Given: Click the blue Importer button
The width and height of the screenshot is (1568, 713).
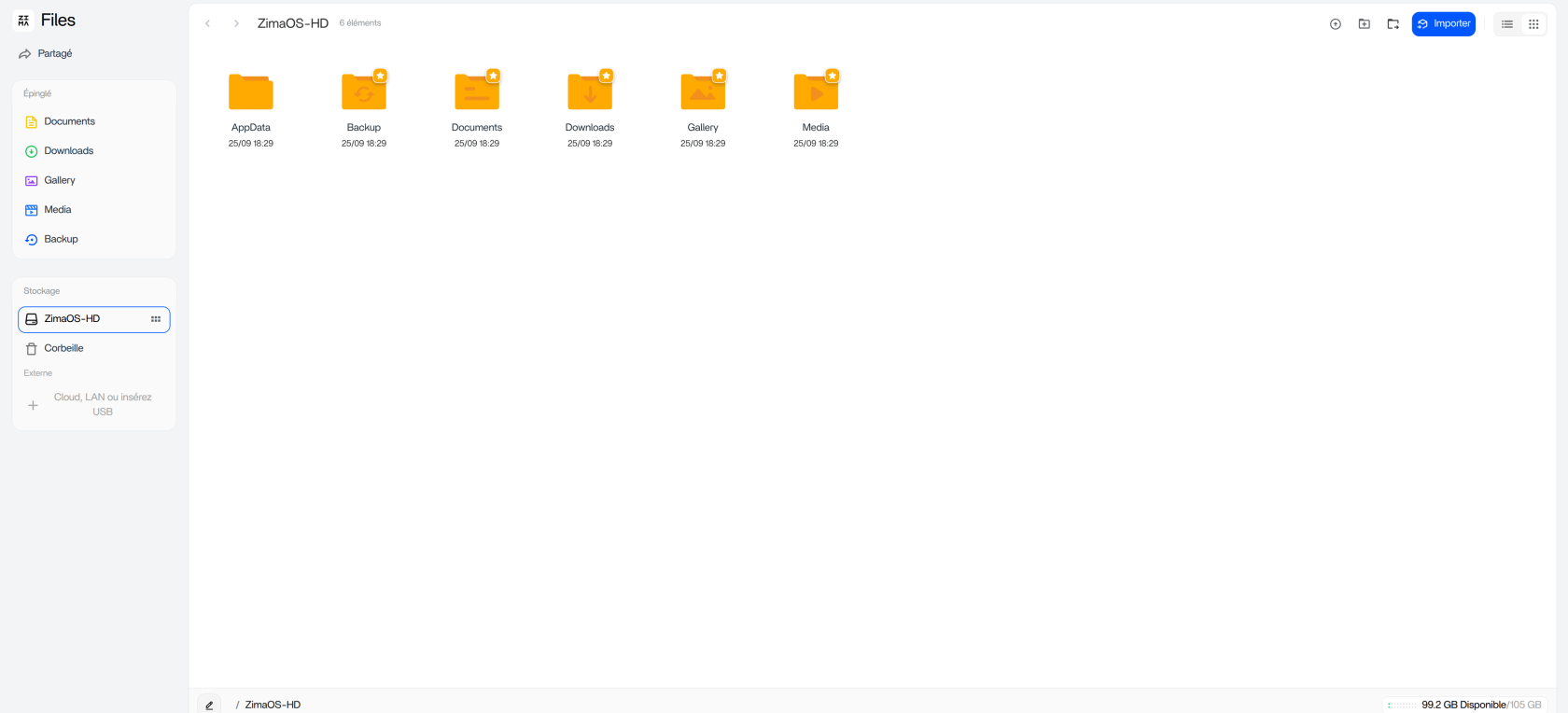Looking at the screenshot, I should click(1443, 24).
